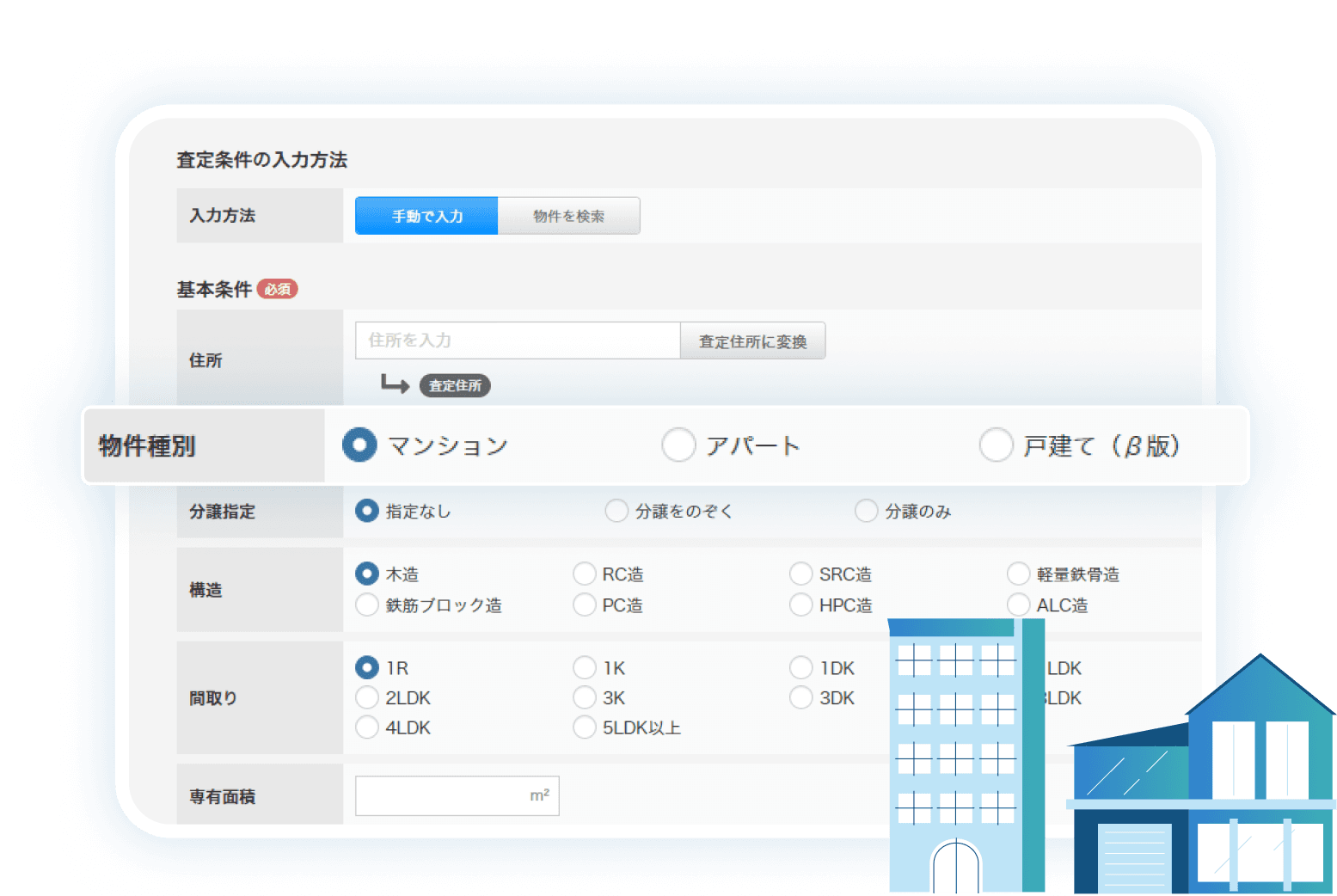Click the 間取り row label

[213, 698]
